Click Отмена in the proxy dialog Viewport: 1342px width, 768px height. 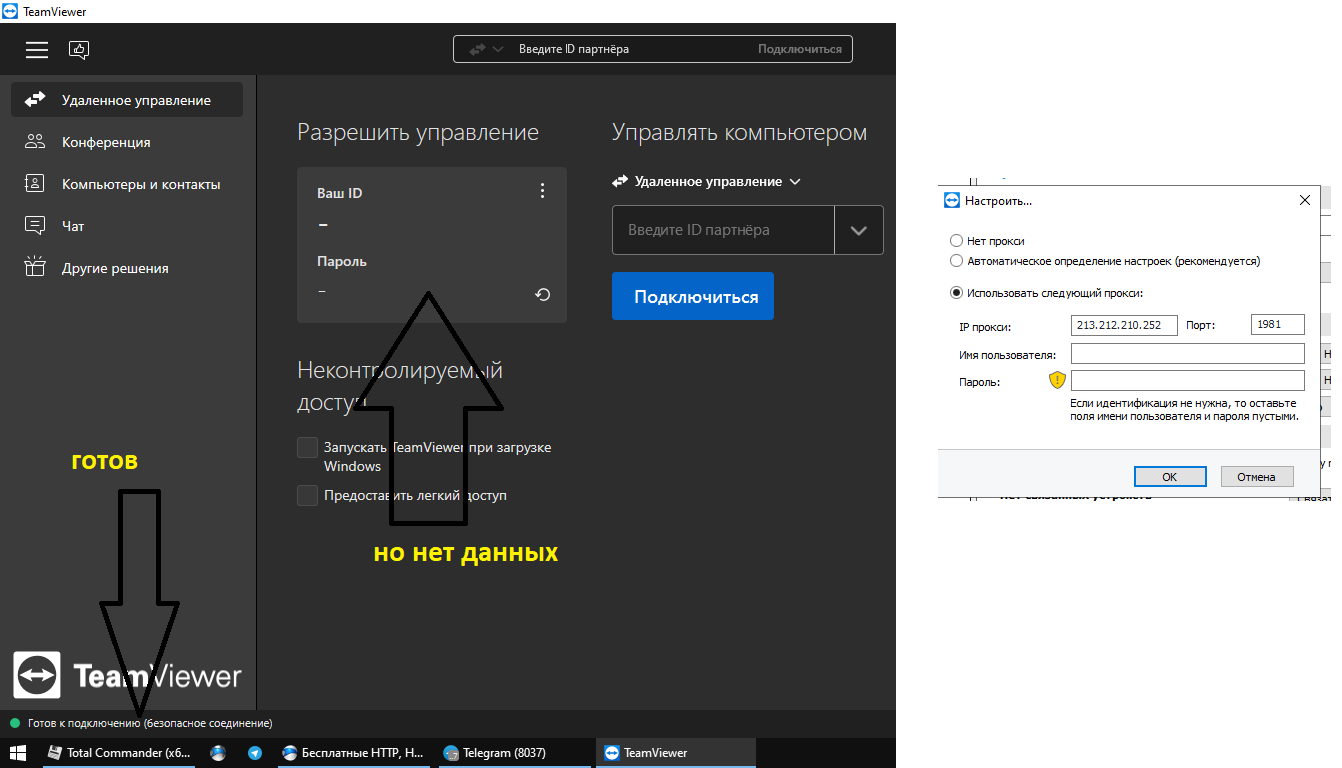(1257, 476)
